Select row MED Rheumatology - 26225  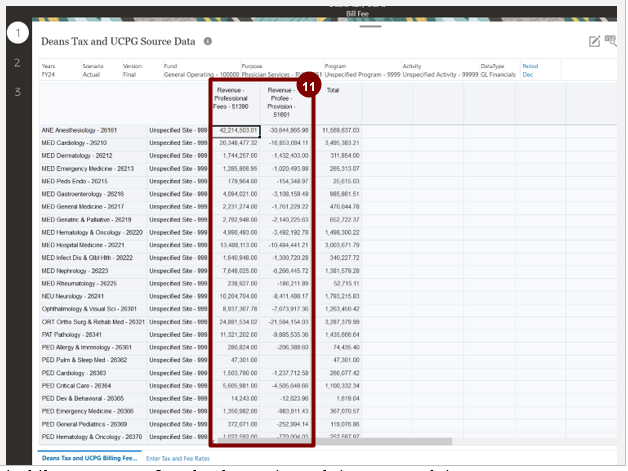pyautogui.click(x=79, y=284)
